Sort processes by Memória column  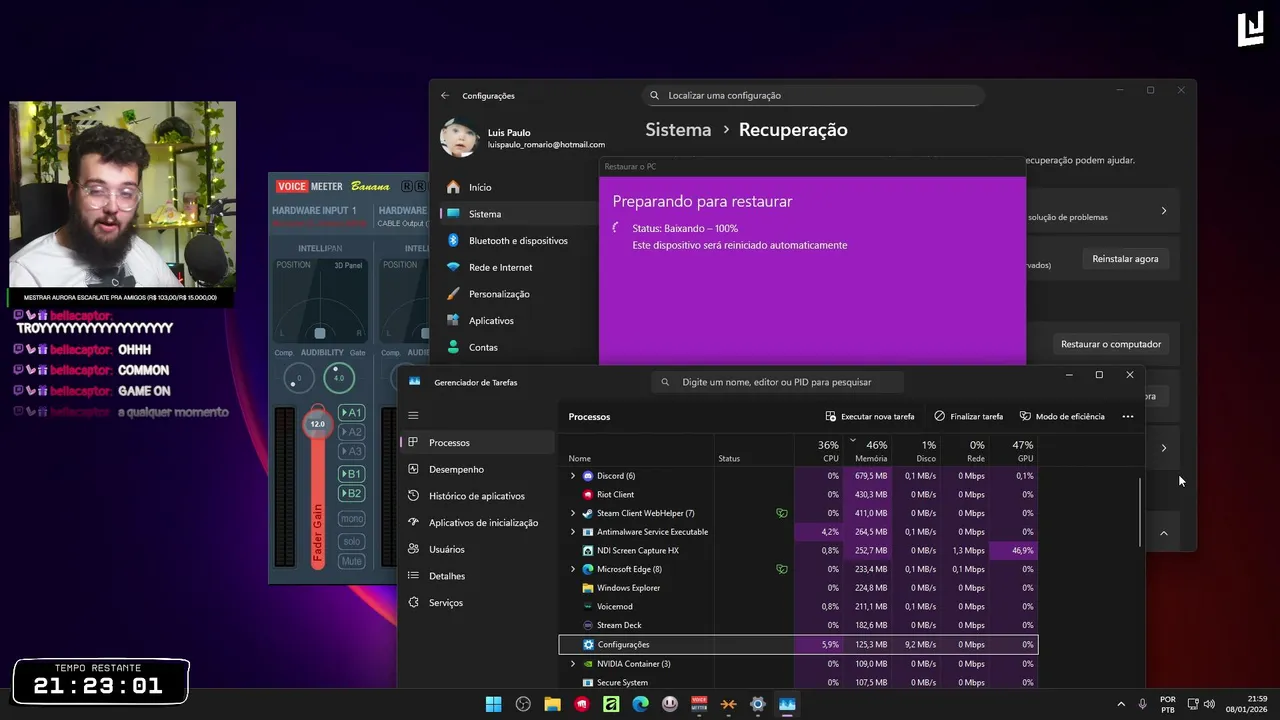tap(870, 451)
